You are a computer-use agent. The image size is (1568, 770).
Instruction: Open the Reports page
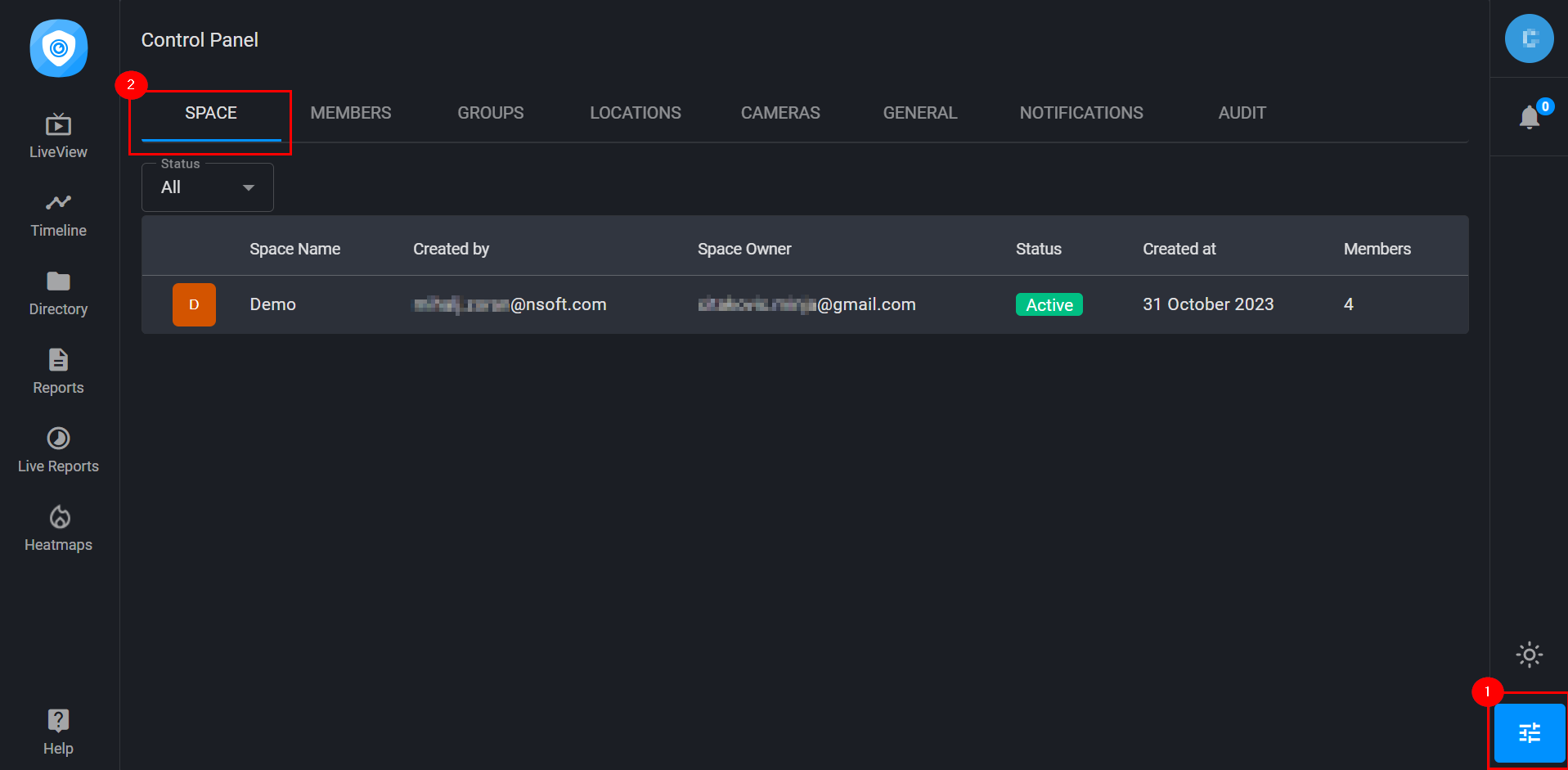click(x=58, y=371)
